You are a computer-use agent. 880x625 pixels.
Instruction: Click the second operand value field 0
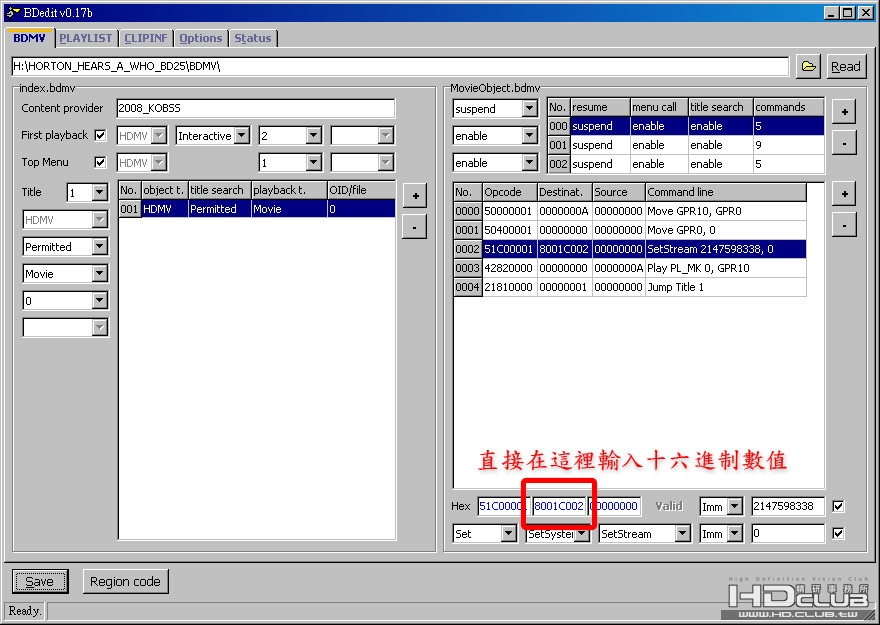788,533
